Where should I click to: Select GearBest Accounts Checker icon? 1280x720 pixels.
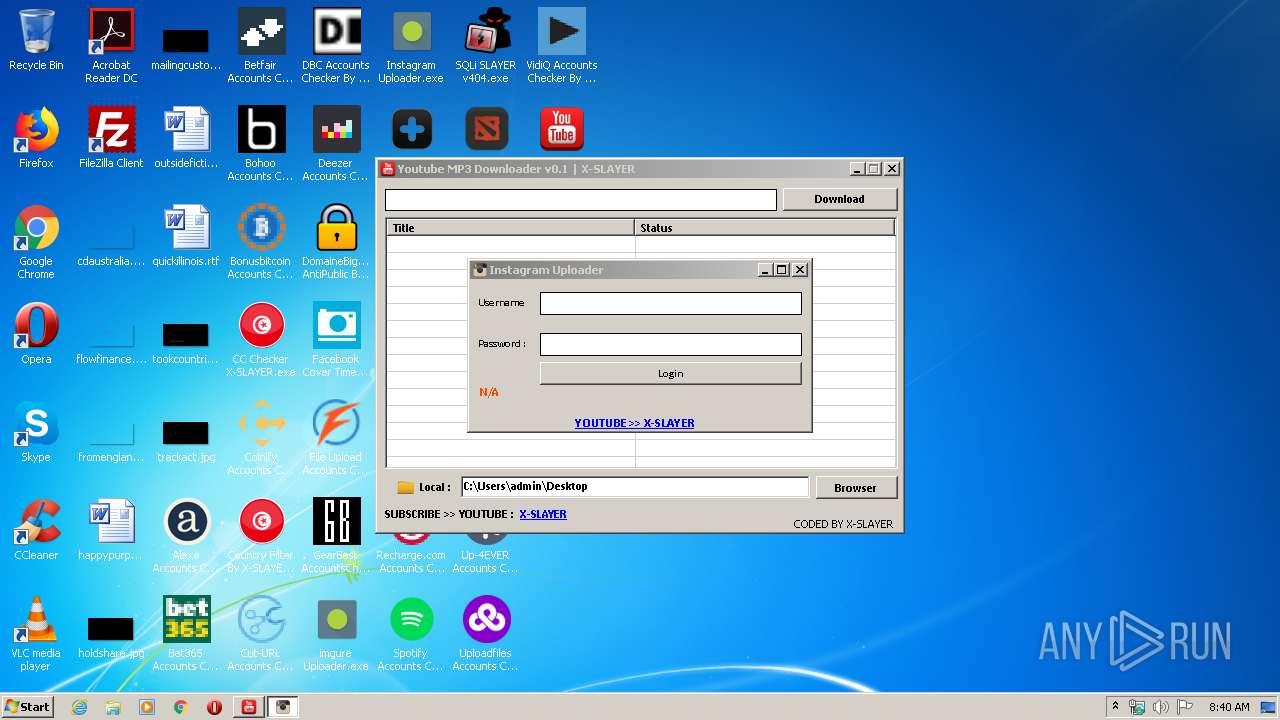click(336, 536)
